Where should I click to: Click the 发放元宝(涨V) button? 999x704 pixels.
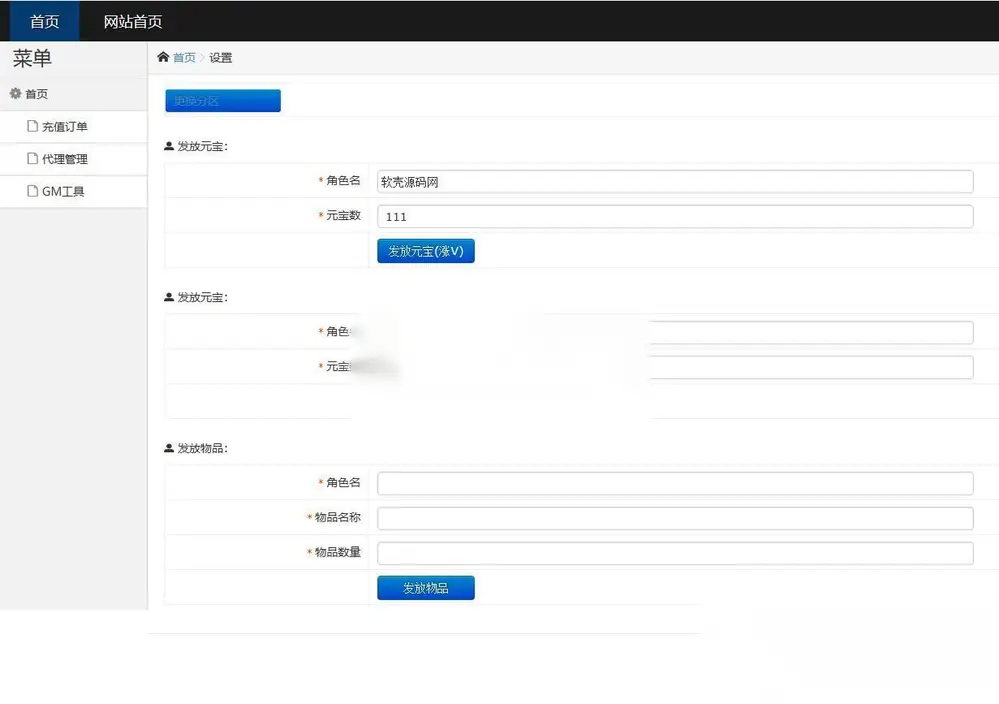click(x=426, y=251)
